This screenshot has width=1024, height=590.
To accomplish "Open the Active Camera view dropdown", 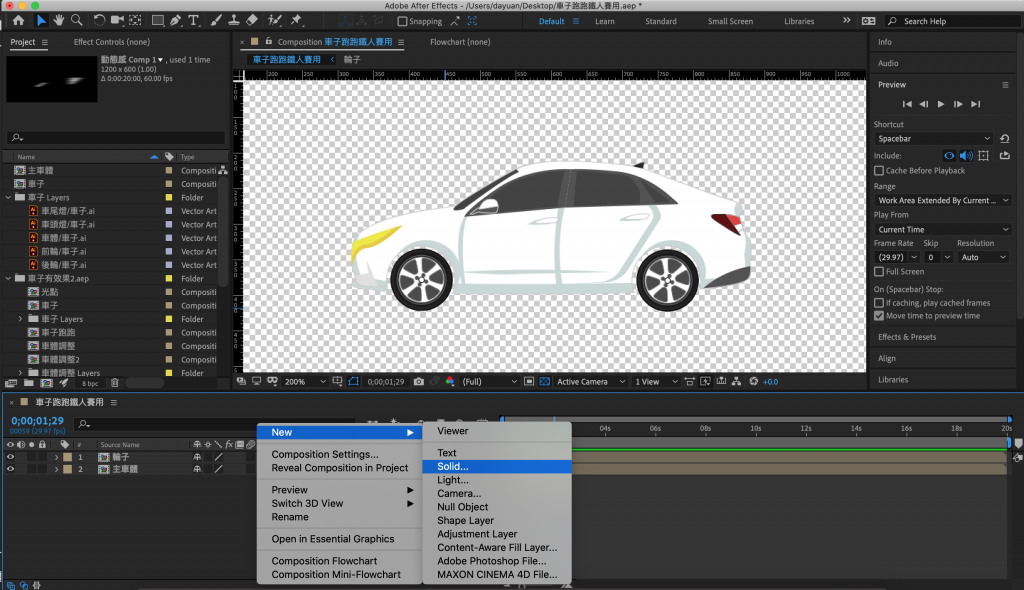I will tap(590, 381).
